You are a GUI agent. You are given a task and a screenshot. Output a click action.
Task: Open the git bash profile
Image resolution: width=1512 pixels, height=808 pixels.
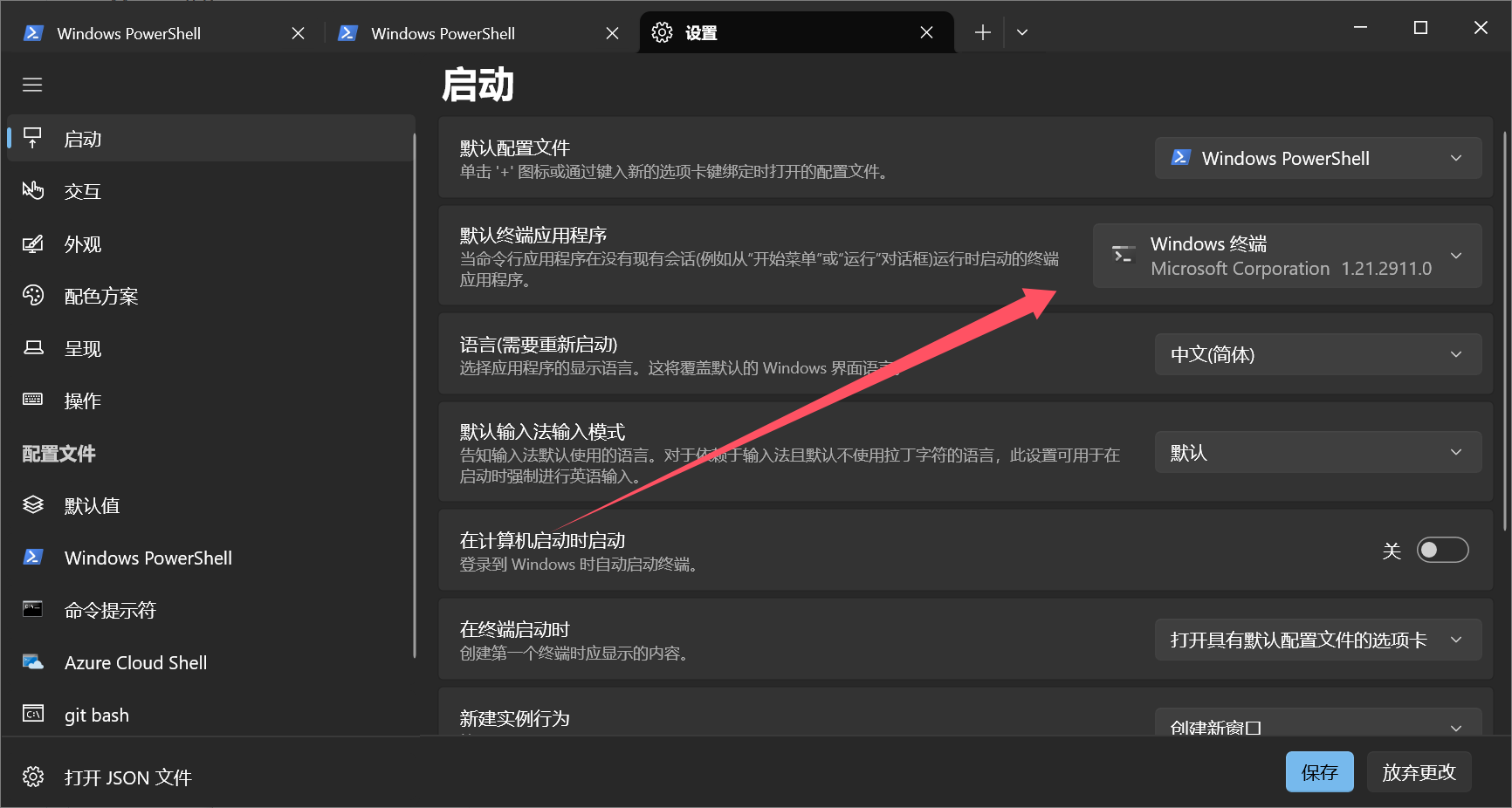click(96, 716)
